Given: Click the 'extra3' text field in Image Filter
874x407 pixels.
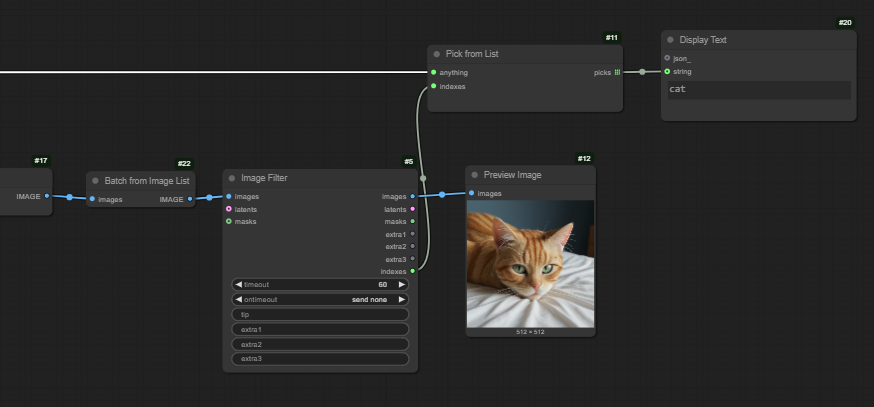Looking at the screenshot, I should [x=320, y=358].
